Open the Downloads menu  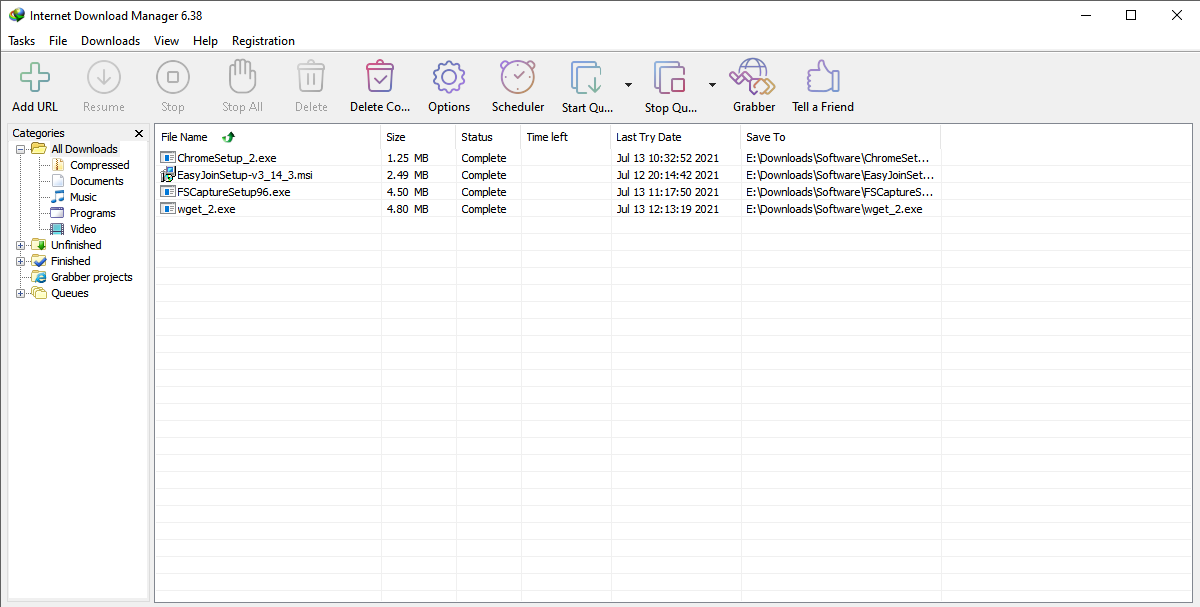(x=110, y=41)
